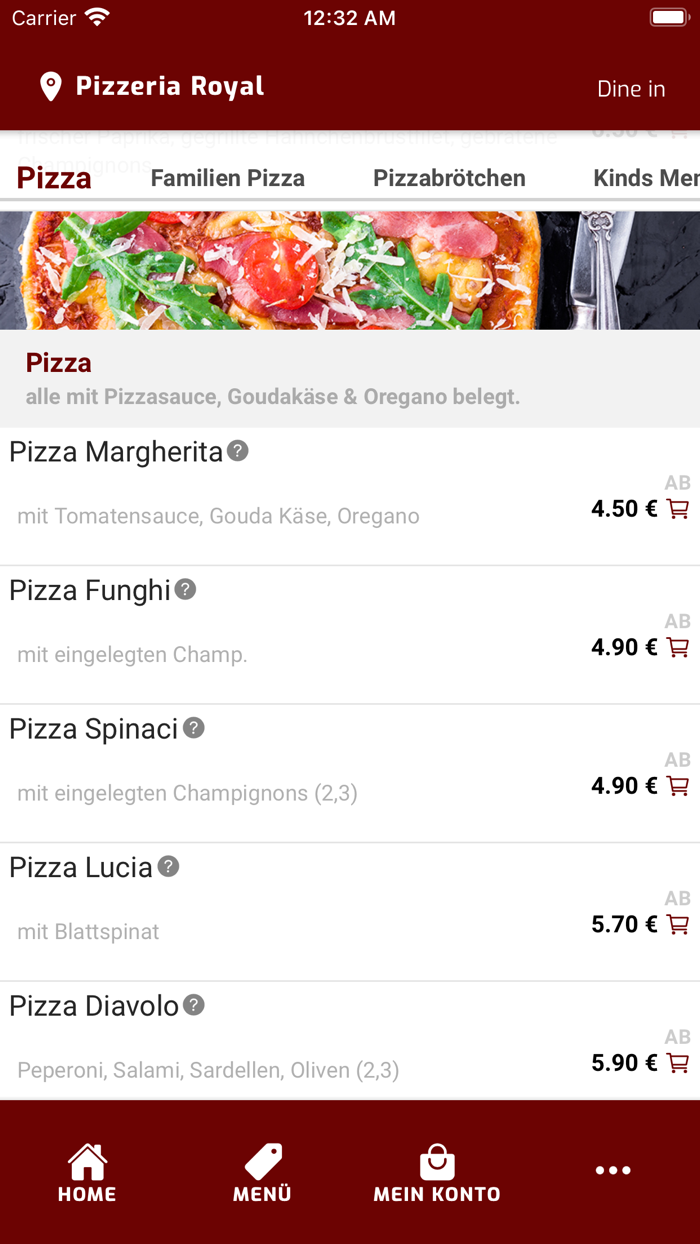Add Pizza Margherita to cart via cart icon
This screenshot has width=700, height=1244.
(679, 509)
